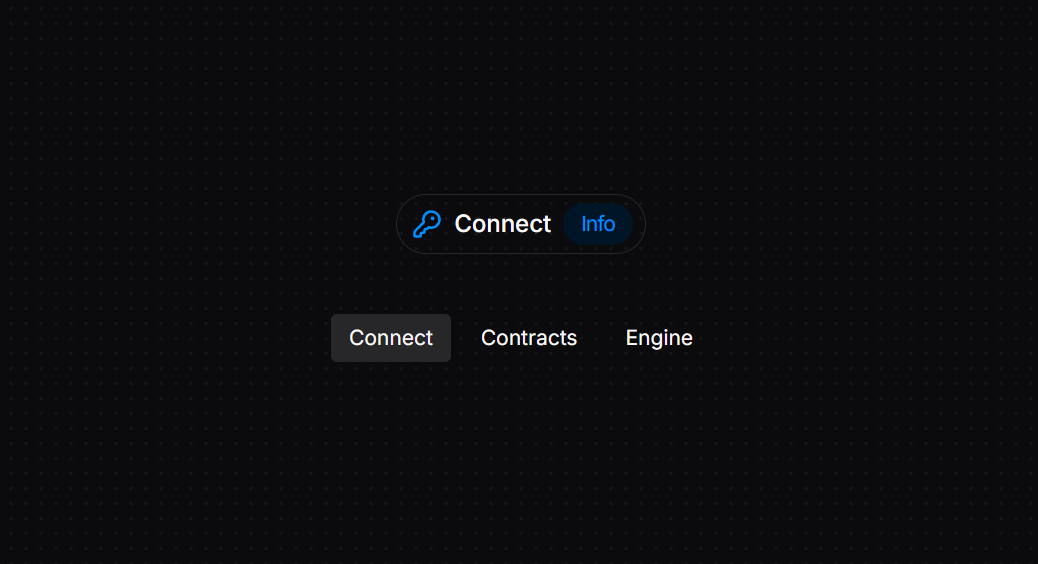Click the Connect heading text in the pill
Screen dimensions: 1038x564
click(502, 224)
